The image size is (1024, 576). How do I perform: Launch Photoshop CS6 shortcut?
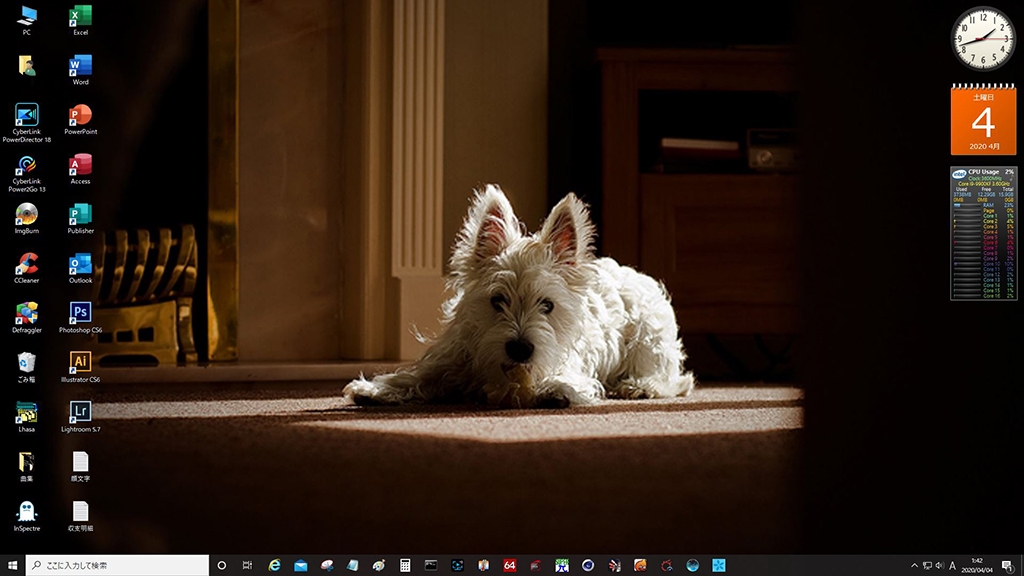[x=80, y=317]
